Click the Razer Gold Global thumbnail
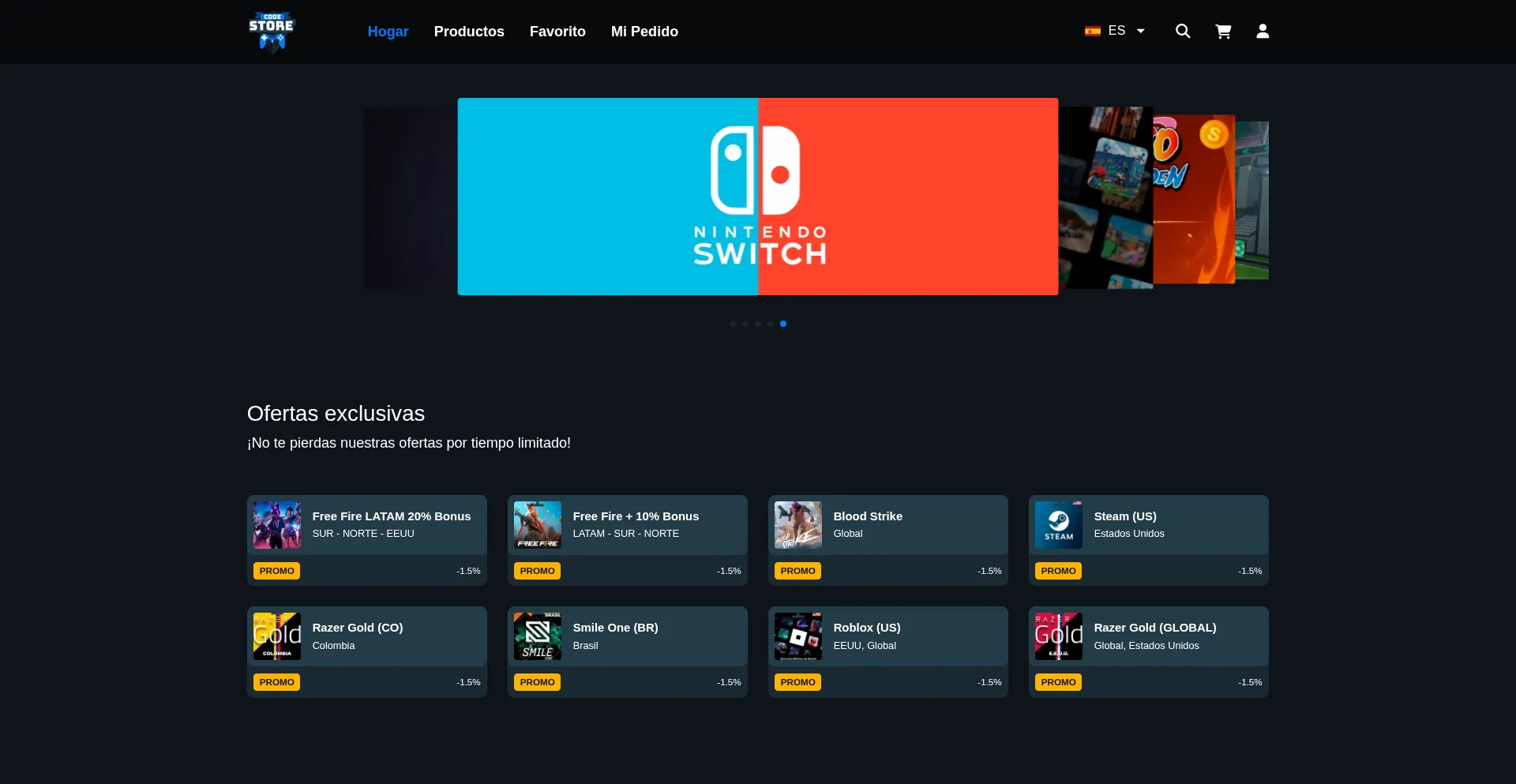The width and height of the screenshot is (1516, 784). [x=1059, y=636]
